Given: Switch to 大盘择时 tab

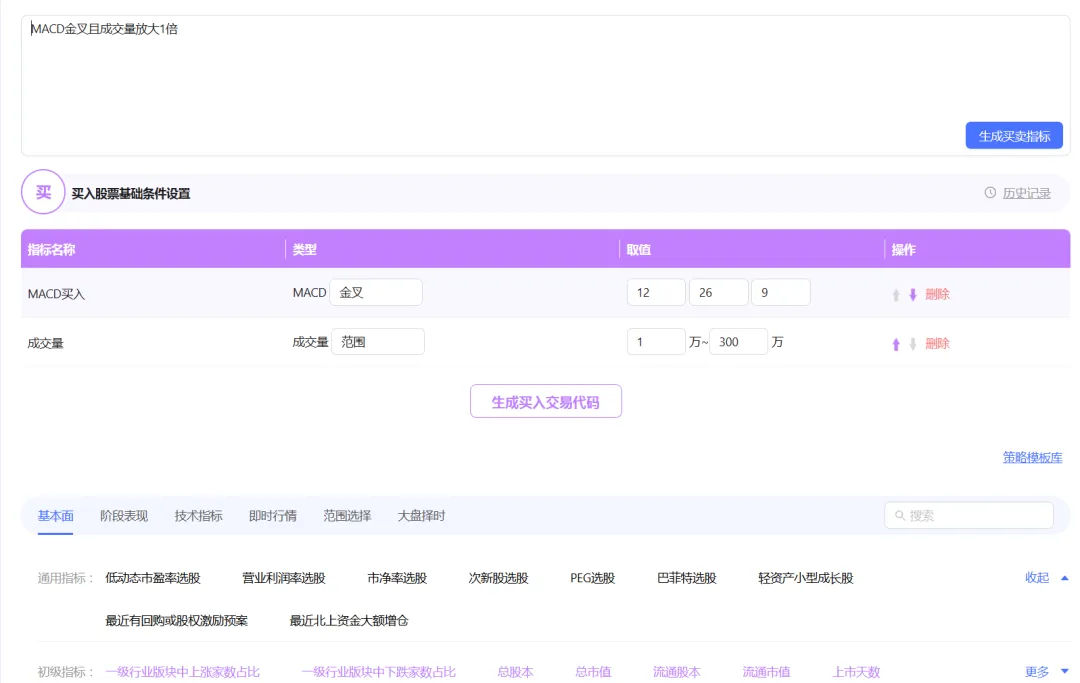Looking at the screenshot, I should click(x=422, y=516).
